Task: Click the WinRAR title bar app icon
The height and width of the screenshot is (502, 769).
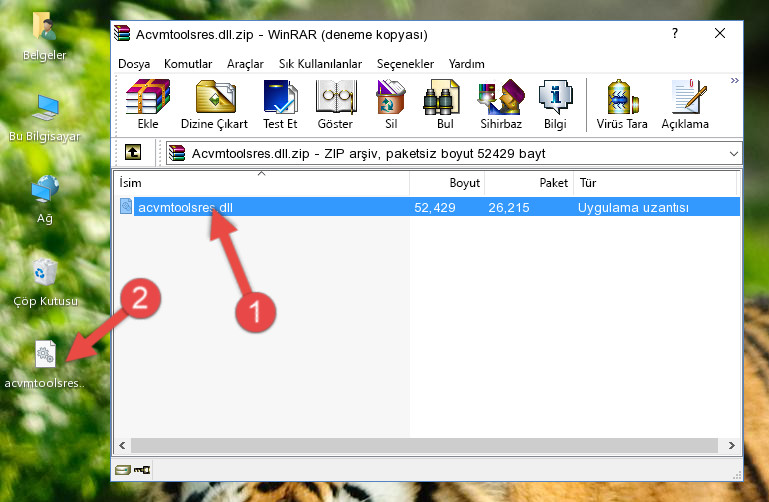Action: [122, 33]
